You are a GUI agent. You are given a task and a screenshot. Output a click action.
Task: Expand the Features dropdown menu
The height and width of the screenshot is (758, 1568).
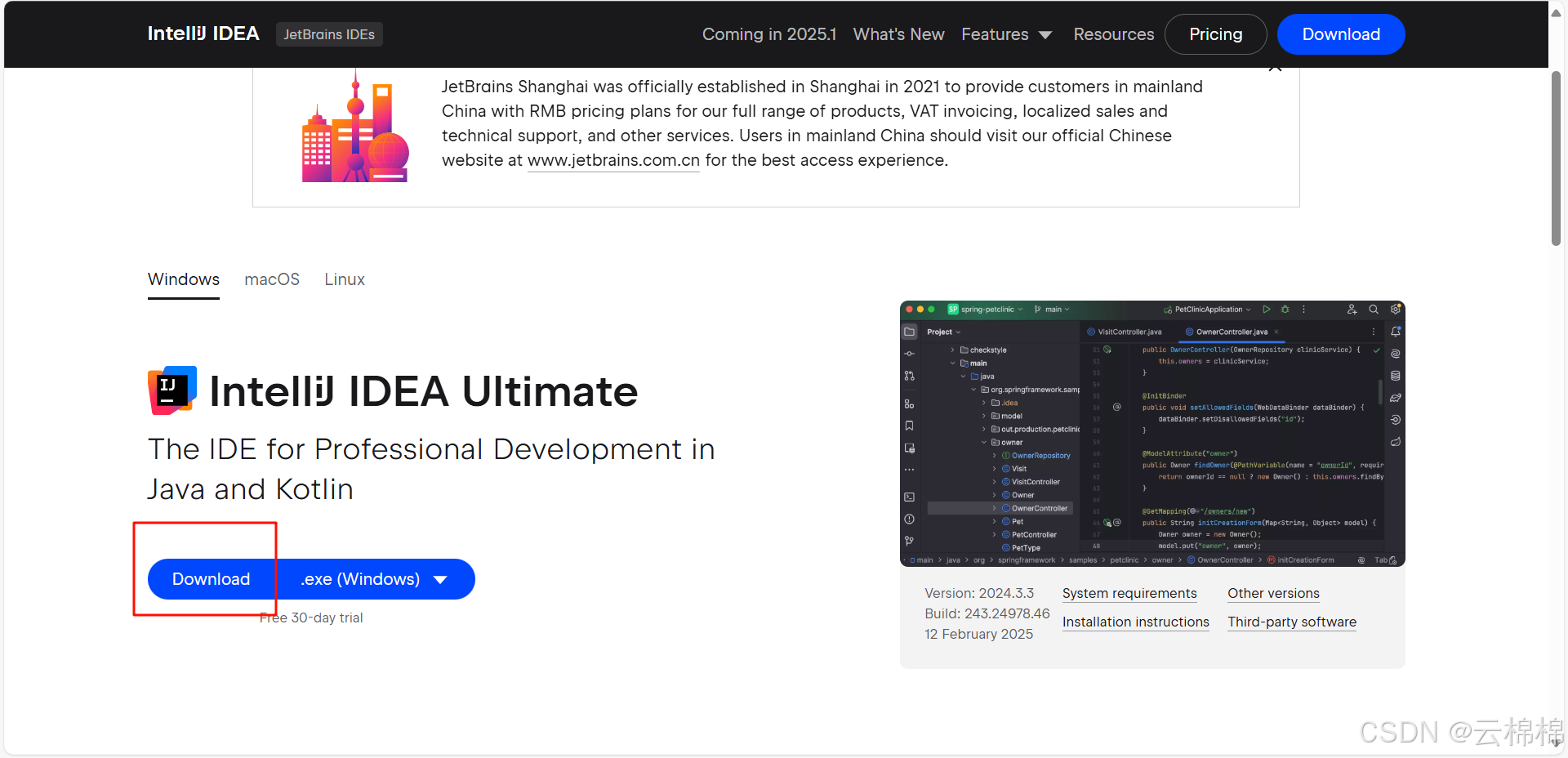(1006, 34)
